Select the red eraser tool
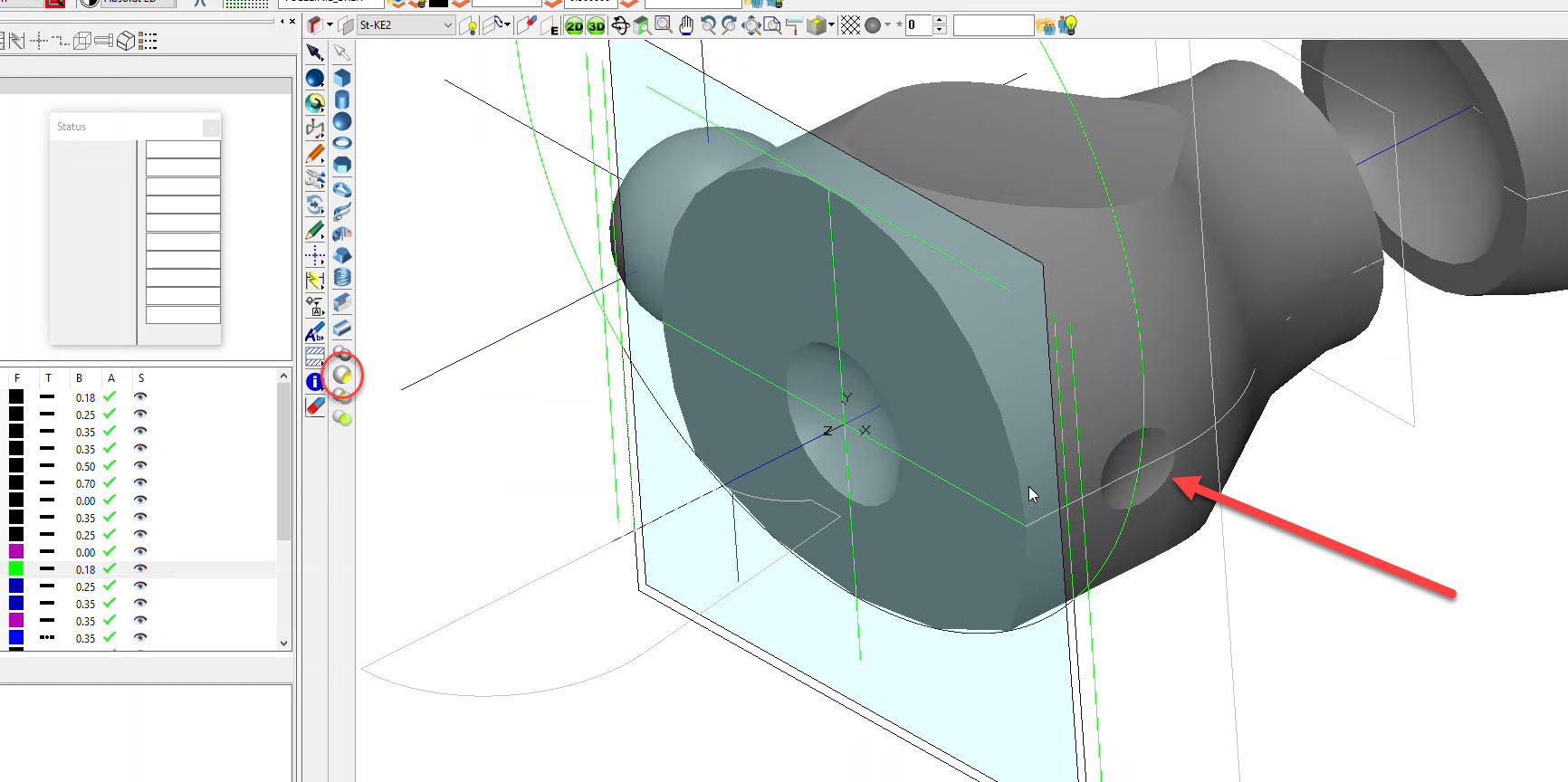 (314, 406)
